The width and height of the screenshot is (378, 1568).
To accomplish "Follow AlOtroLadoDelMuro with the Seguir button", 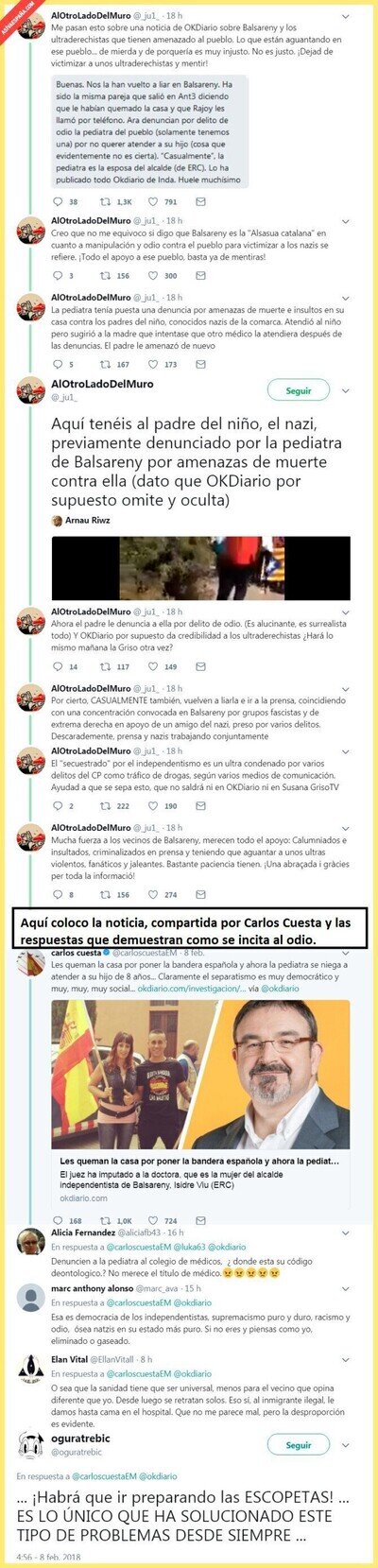I will tap(299, 390).
